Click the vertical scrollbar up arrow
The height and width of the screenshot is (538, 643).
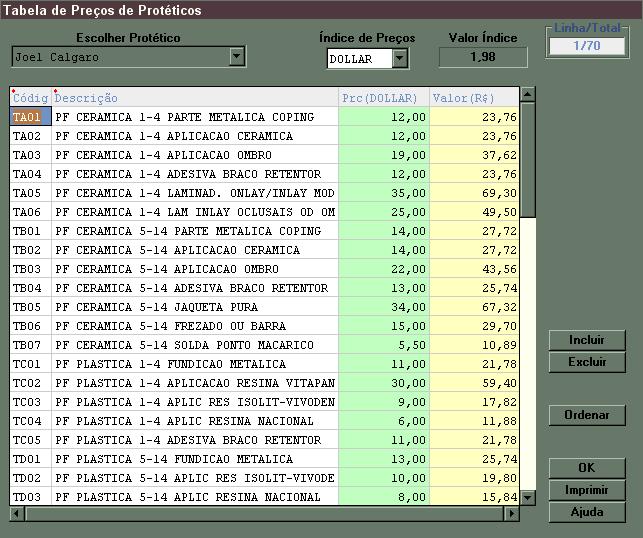(x=527, y=94)
